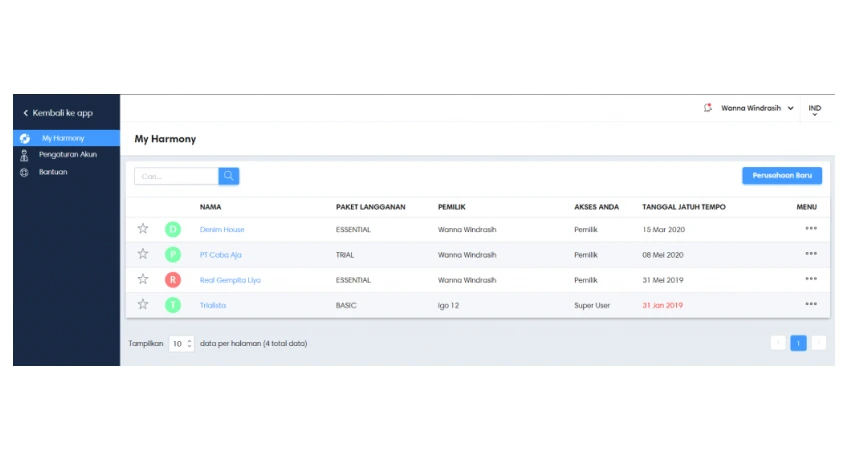Click the PAKET LANGGANAN column header
The height and width of the screenshot is (460, 847).
[x=371, y=207]
